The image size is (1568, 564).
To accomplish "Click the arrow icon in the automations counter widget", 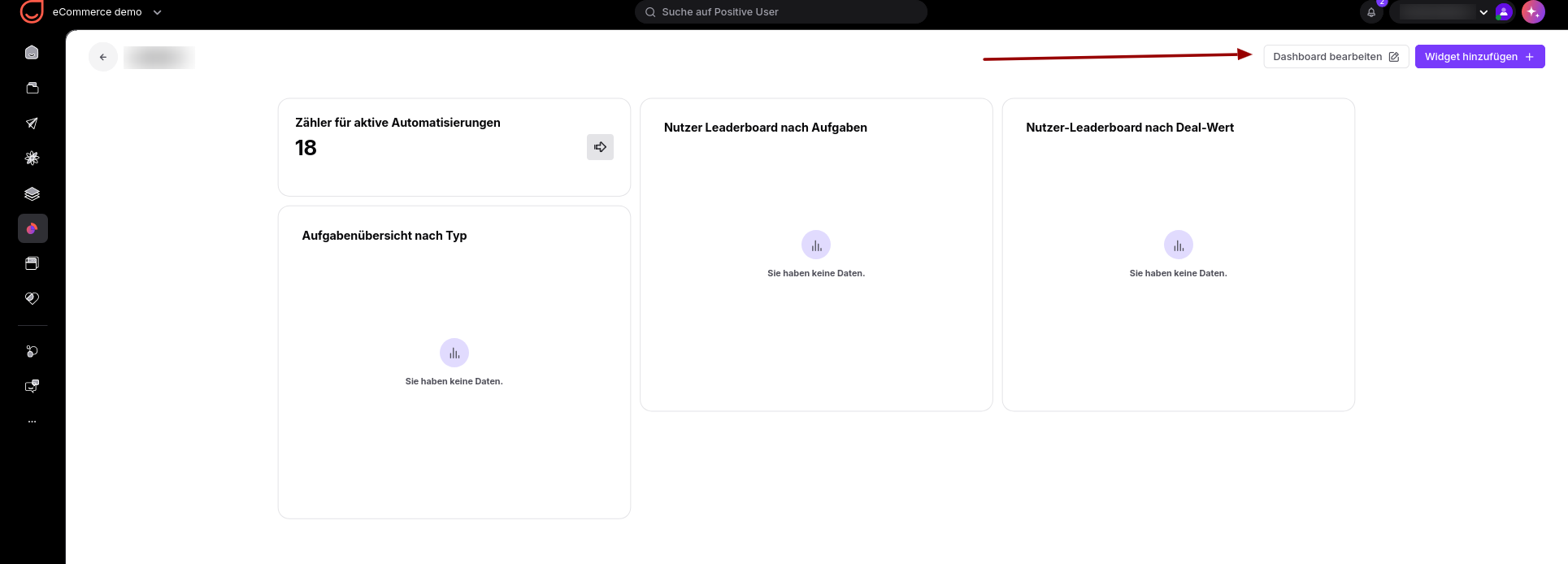I will click(600, 147).
